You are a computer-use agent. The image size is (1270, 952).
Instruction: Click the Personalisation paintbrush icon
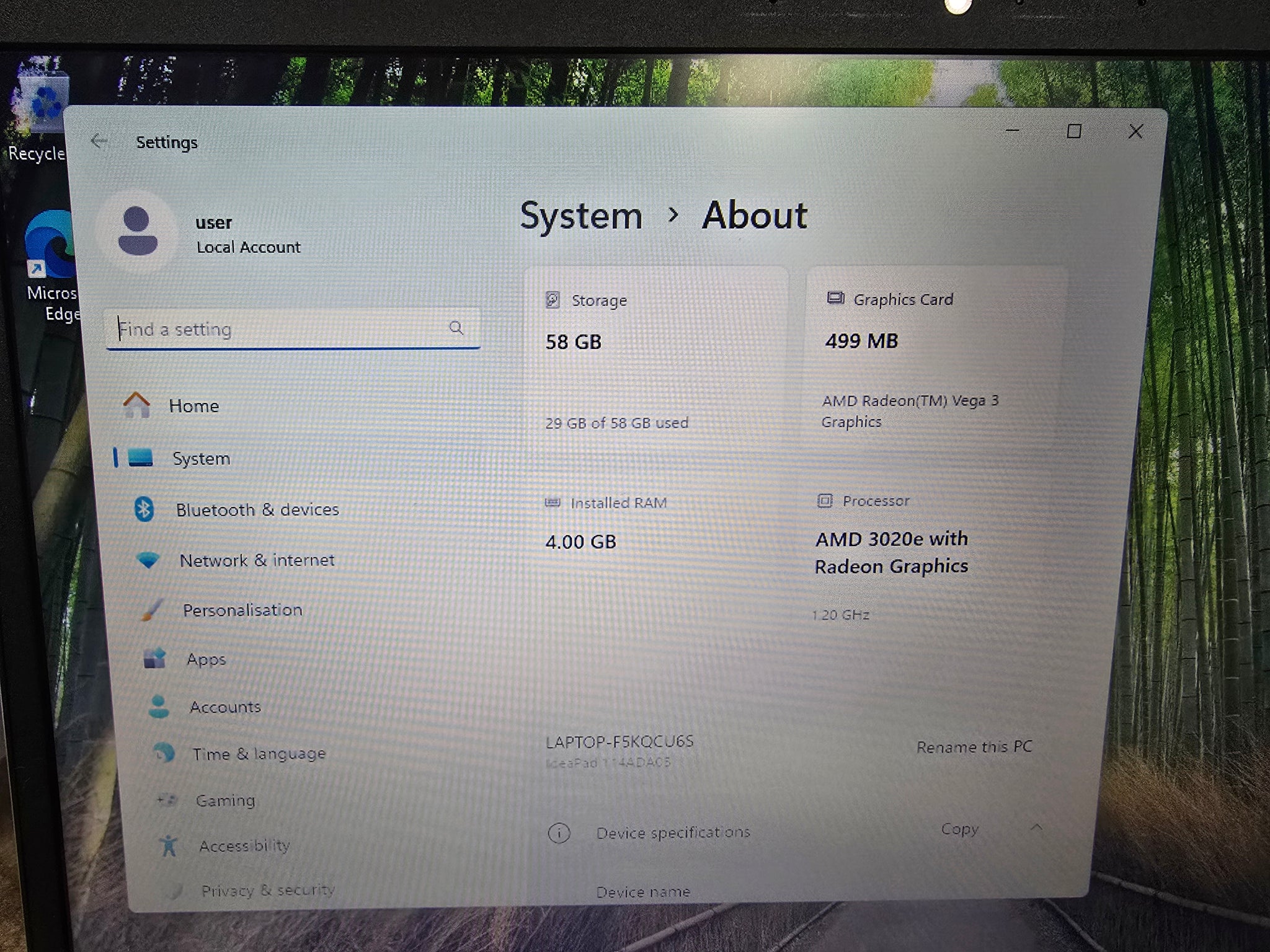[152, 610]
